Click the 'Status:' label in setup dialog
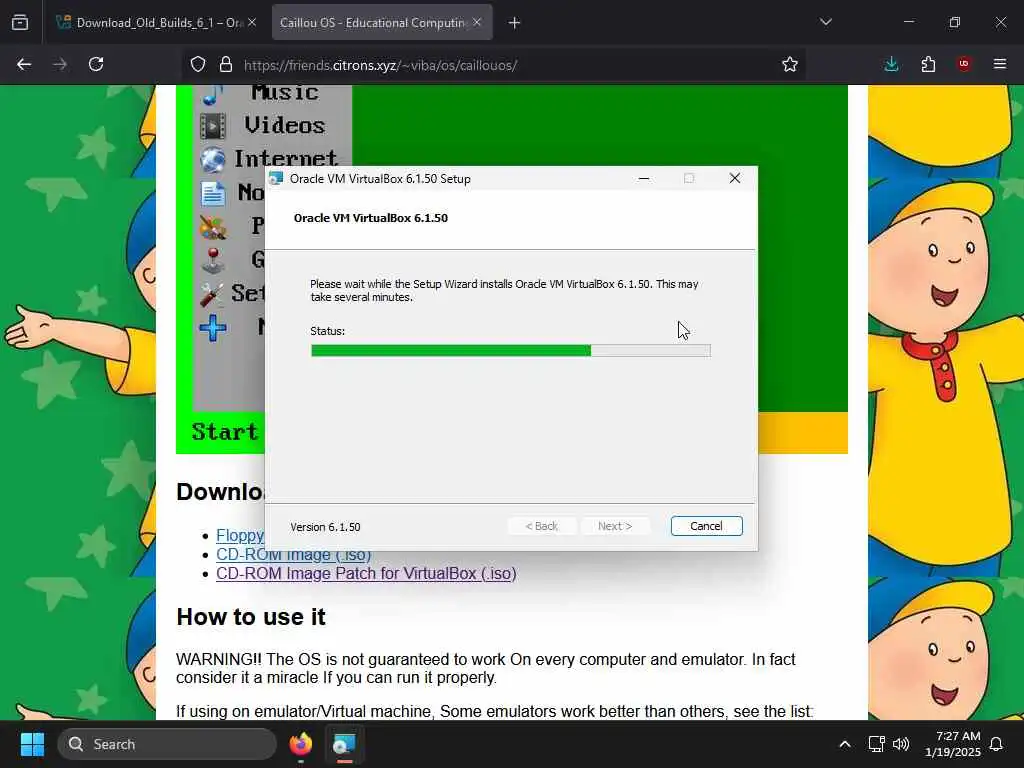Screen dimensions: 1024x768 [328, 331]
